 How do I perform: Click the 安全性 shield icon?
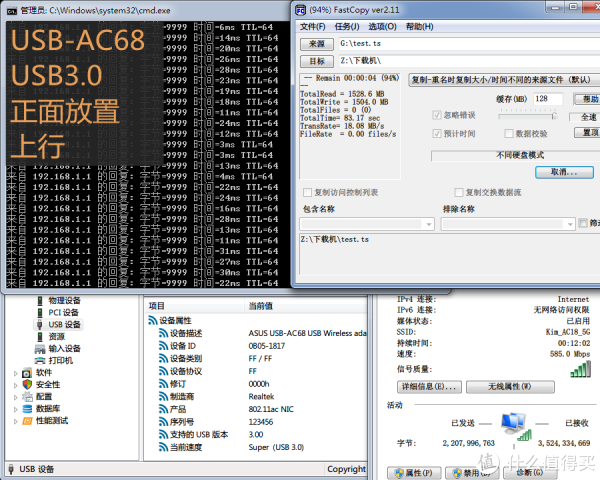pyautogui.click(x=27, y=384)
